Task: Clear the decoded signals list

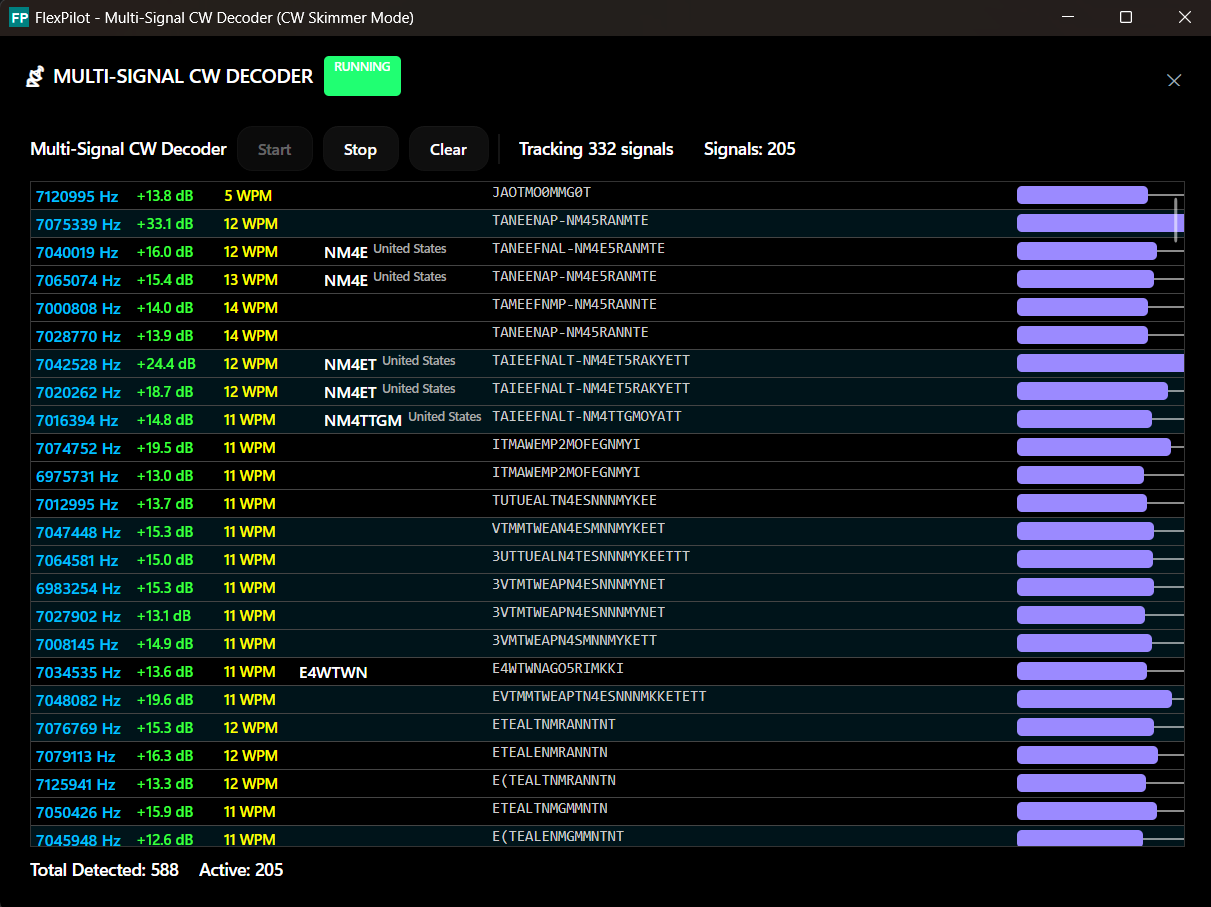Action: coord(448,149)
